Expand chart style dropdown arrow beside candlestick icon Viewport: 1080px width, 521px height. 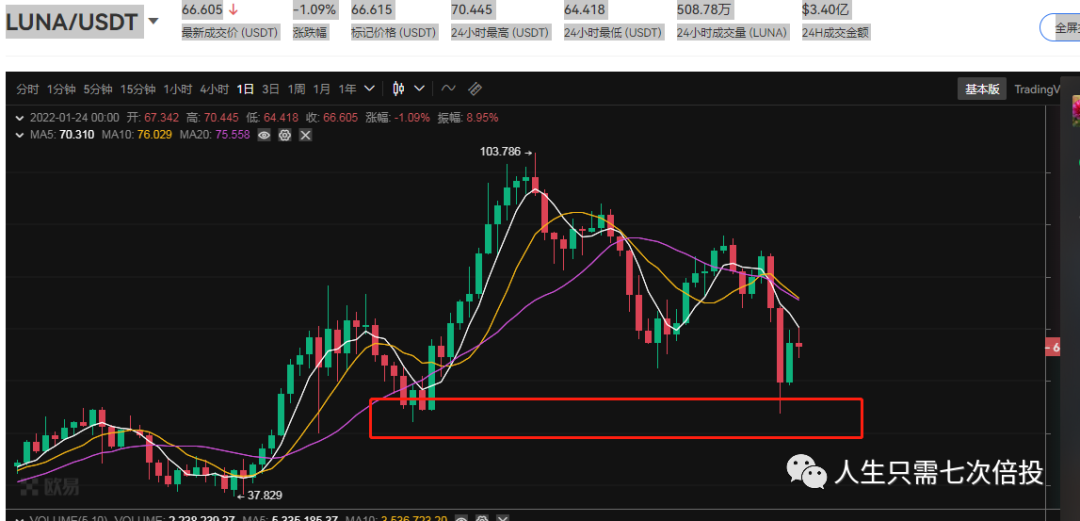tap(419, 89)
